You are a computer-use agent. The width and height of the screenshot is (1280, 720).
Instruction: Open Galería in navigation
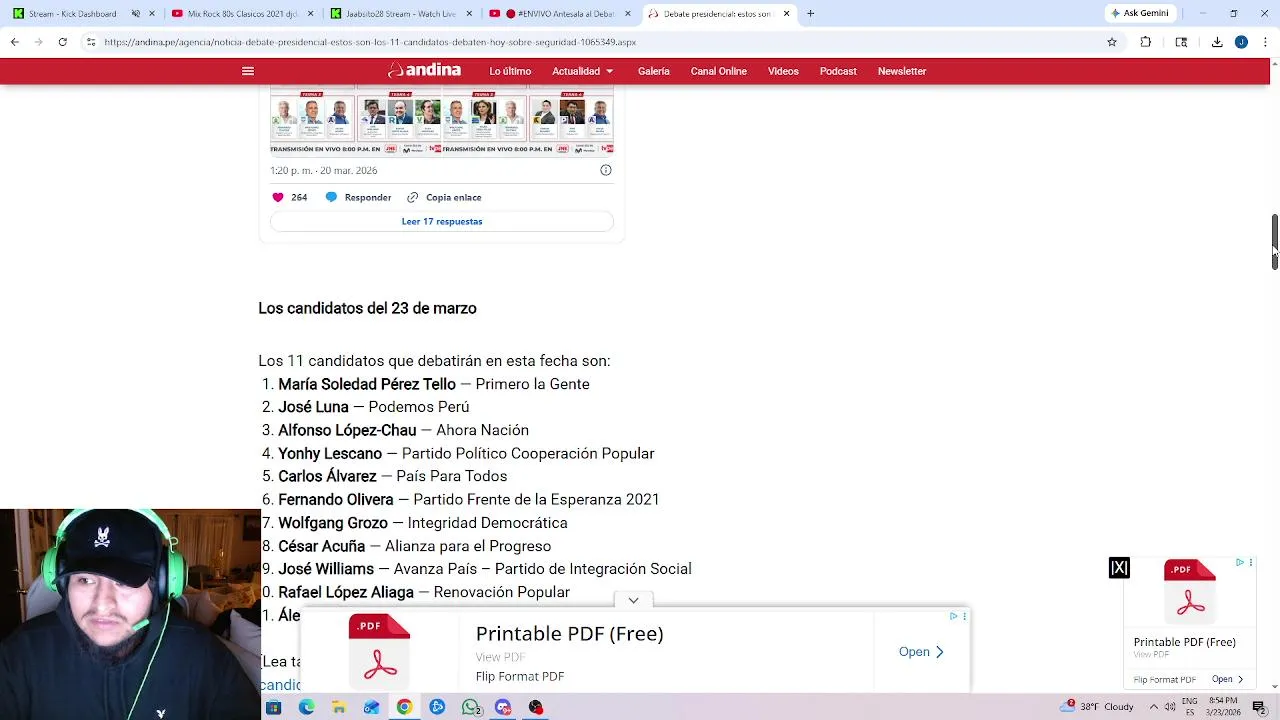tap(654, 71)
